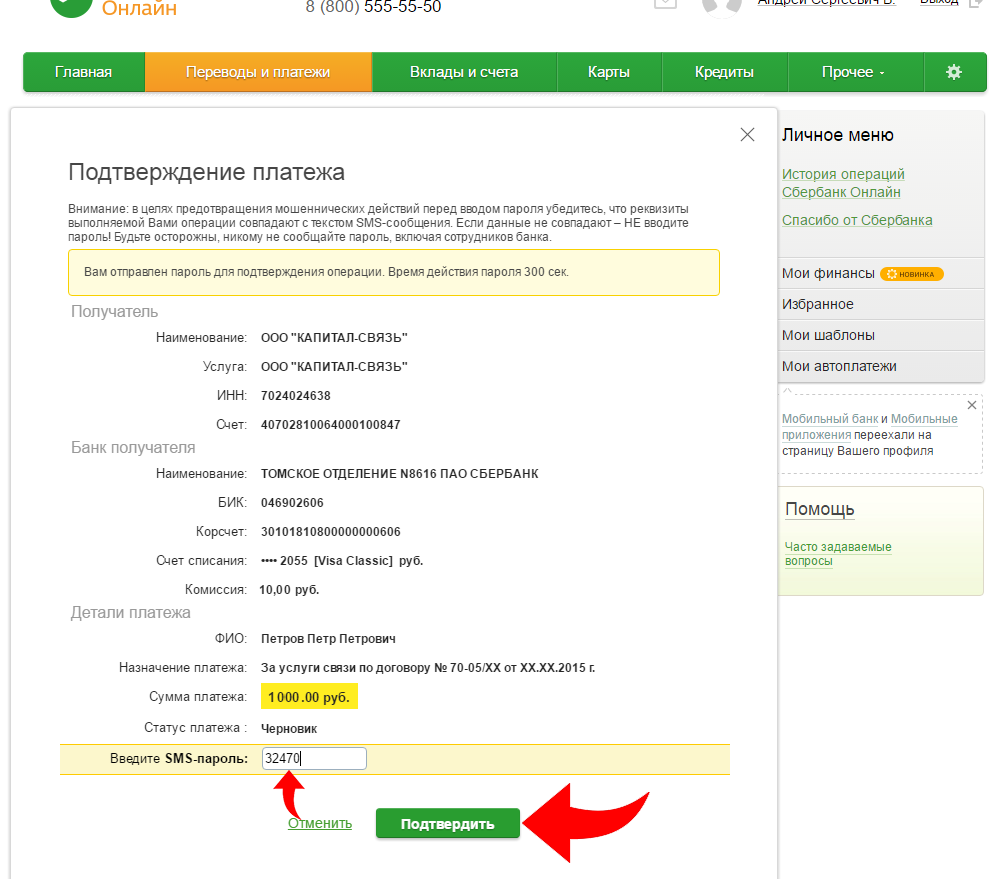Switch to Вклады и счета tab
This screenshot has height=879, width=997.
(x=464, y=72)
